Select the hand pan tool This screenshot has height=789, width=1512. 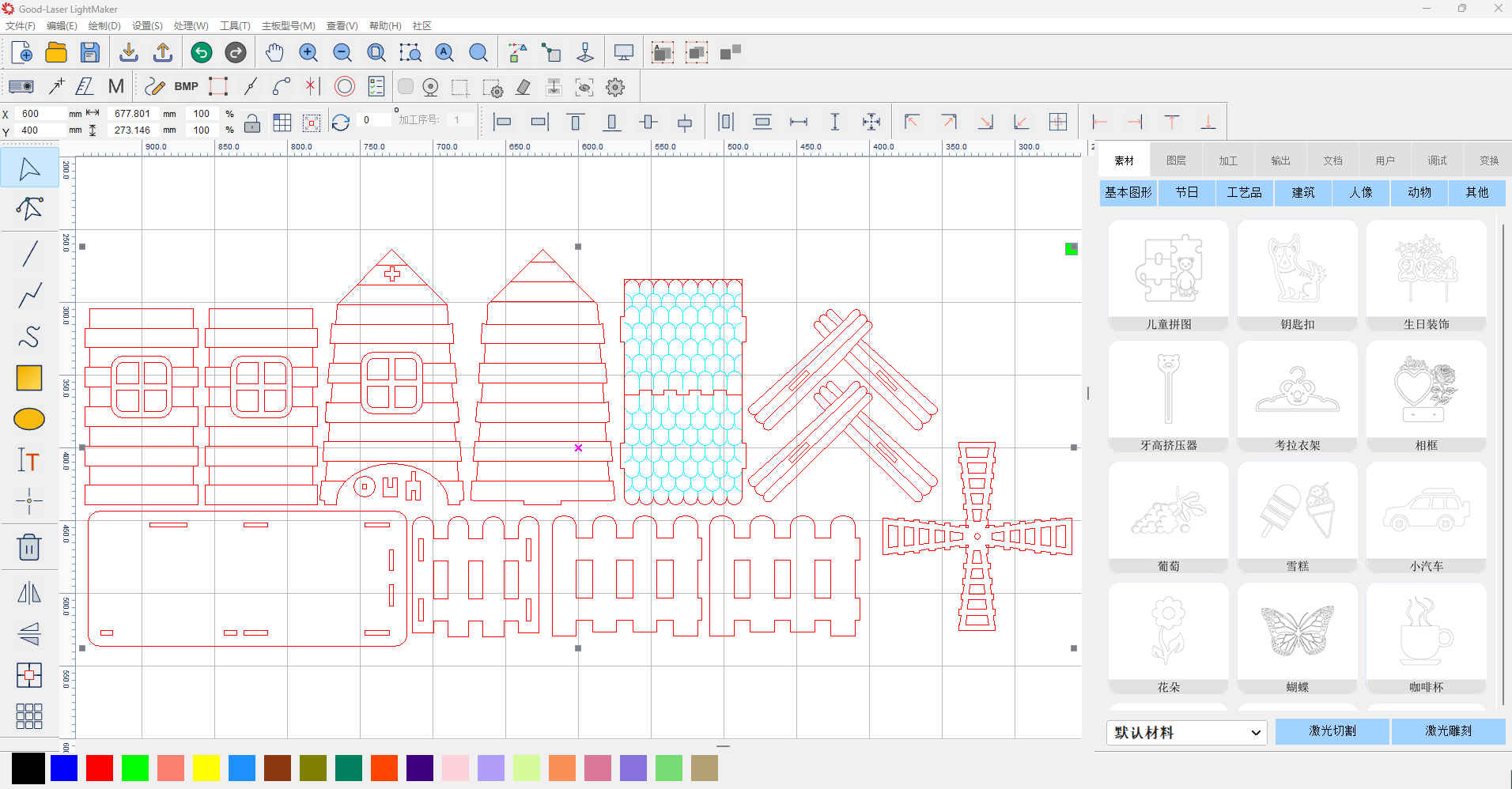point(274,52)
